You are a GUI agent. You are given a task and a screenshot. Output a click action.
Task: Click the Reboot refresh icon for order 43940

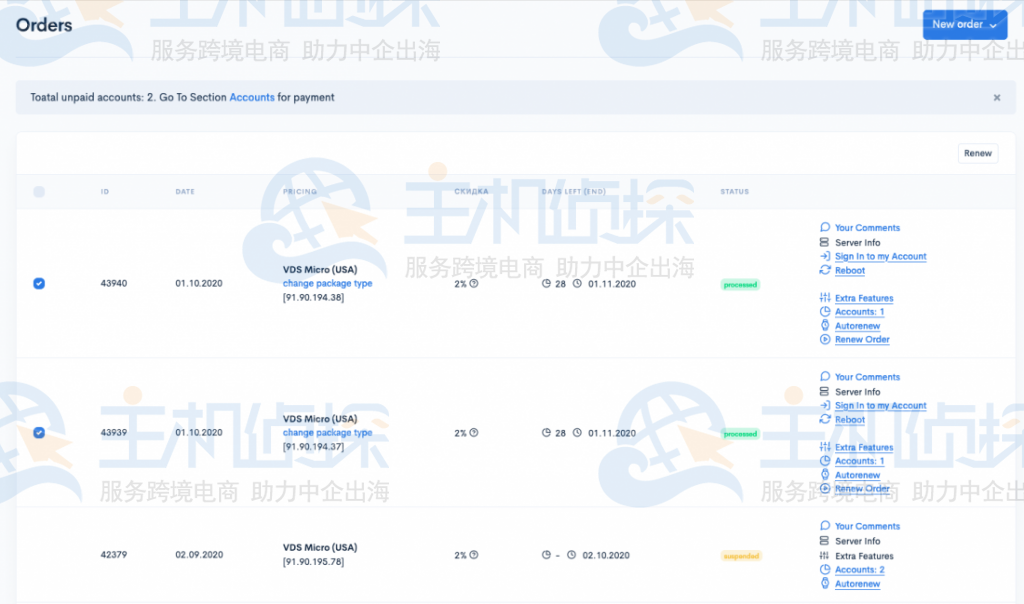(x=825, y=270)
